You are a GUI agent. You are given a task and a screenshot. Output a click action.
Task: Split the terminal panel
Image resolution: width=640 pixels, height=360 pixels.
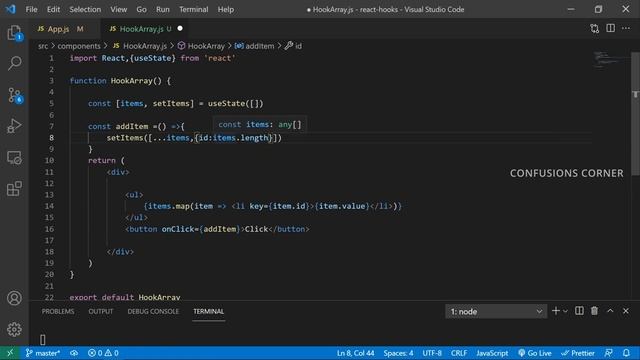click(579, 311)
